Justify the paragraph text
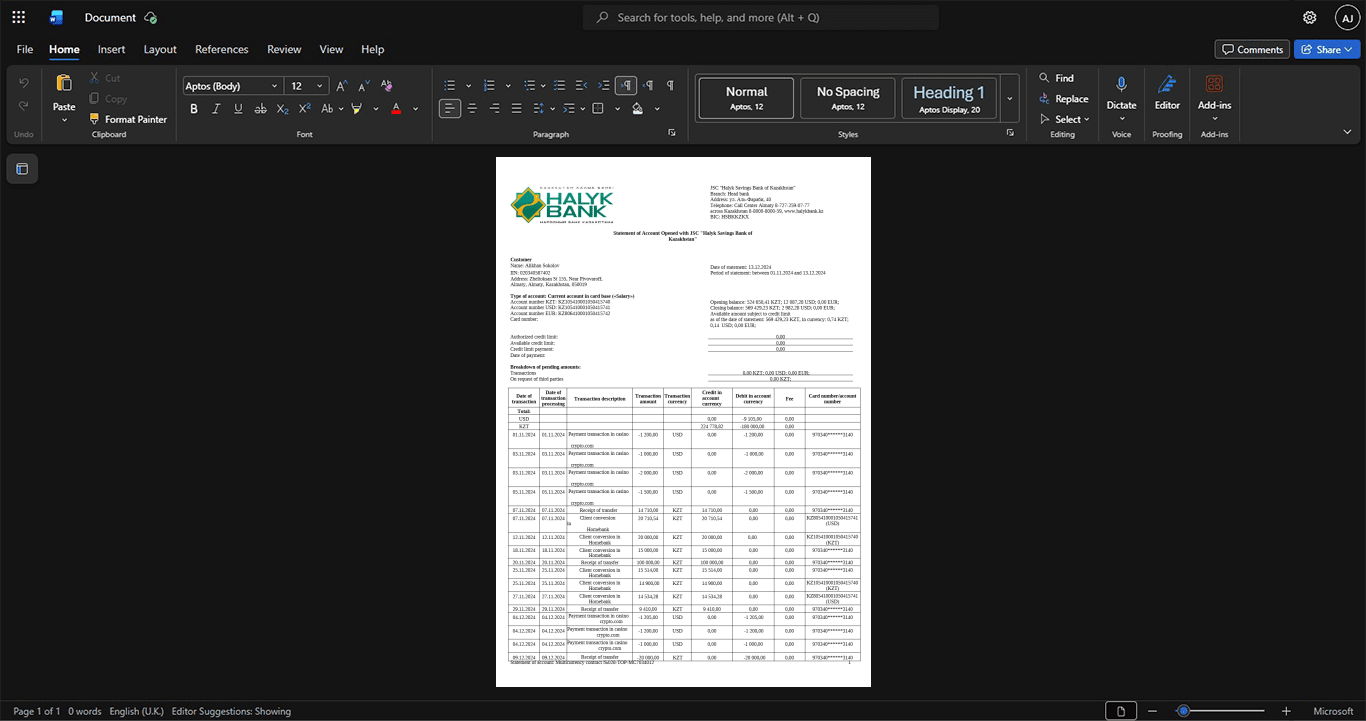Viewport: 1366px width, 721px height. (516, 108)
